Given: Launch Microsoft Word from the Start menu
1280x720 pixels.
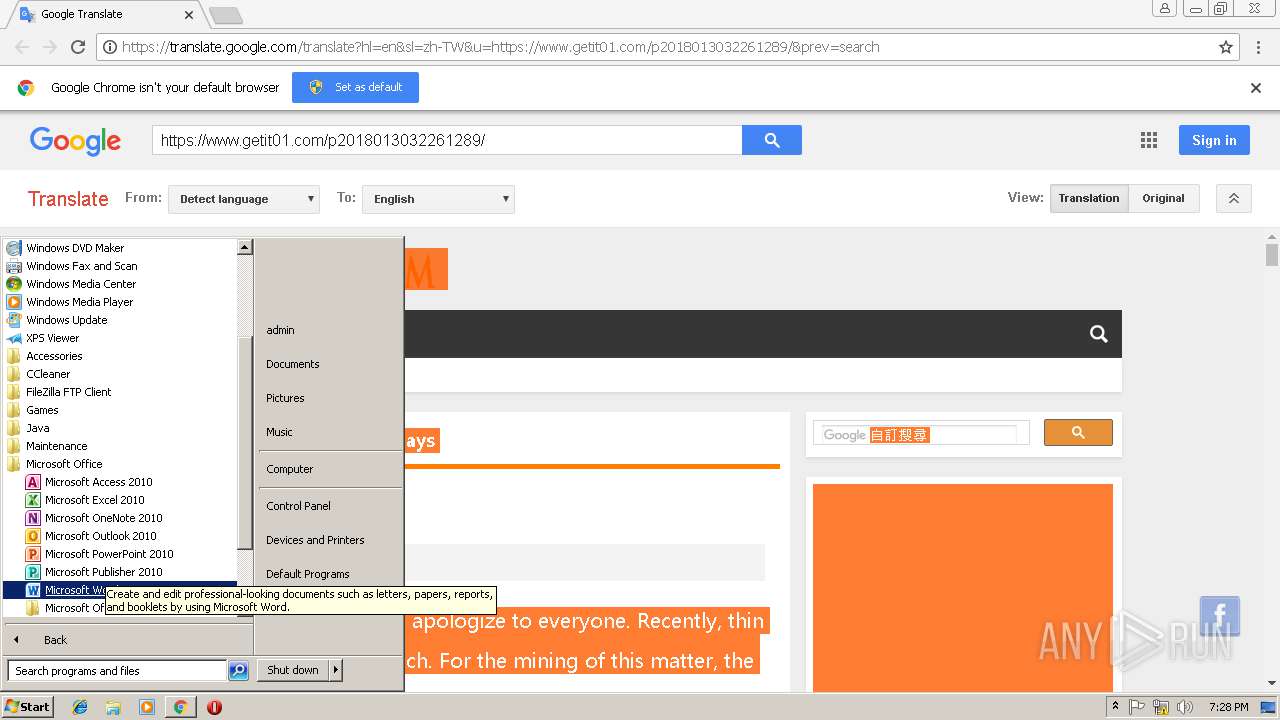Looking at the screenshot, I should coord(75,590).
